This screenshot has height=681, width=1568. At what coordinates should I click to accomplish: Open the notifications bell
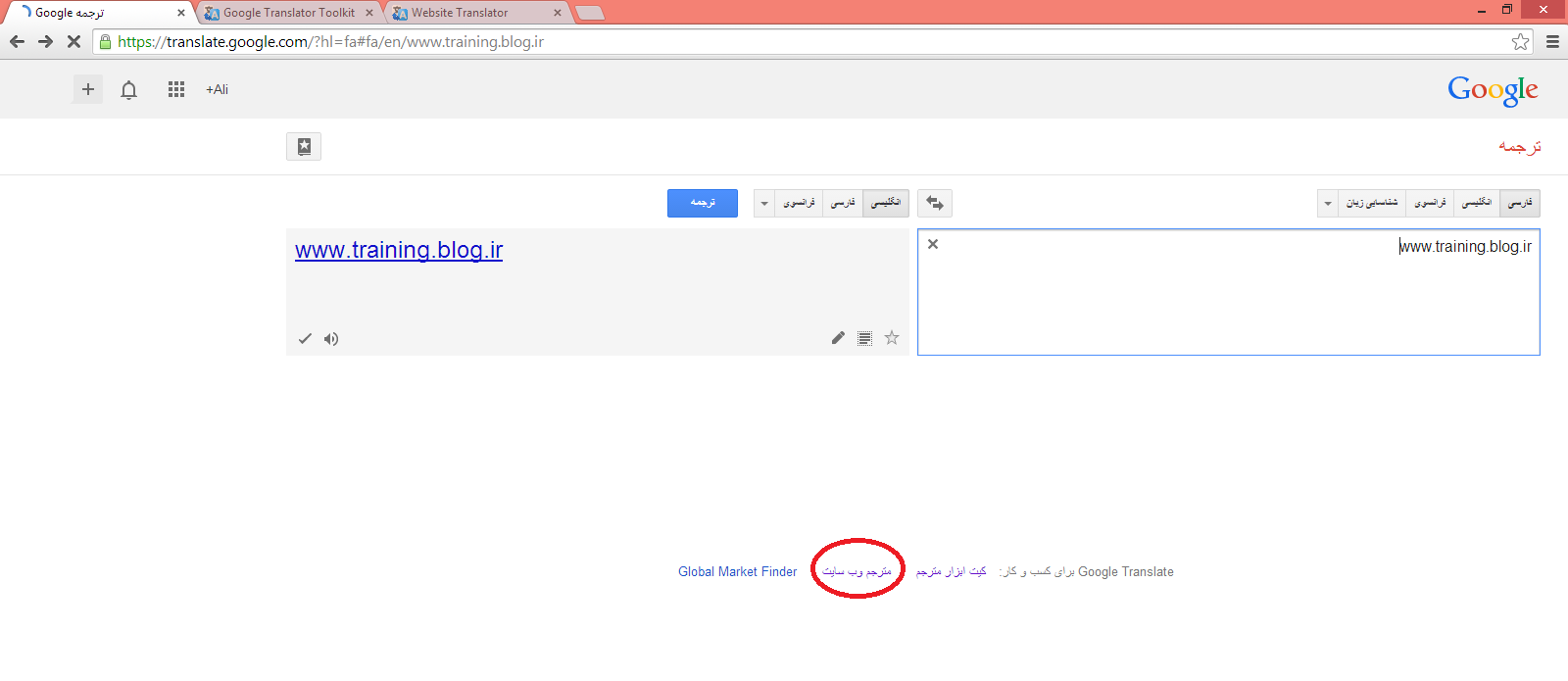[128, 90]
